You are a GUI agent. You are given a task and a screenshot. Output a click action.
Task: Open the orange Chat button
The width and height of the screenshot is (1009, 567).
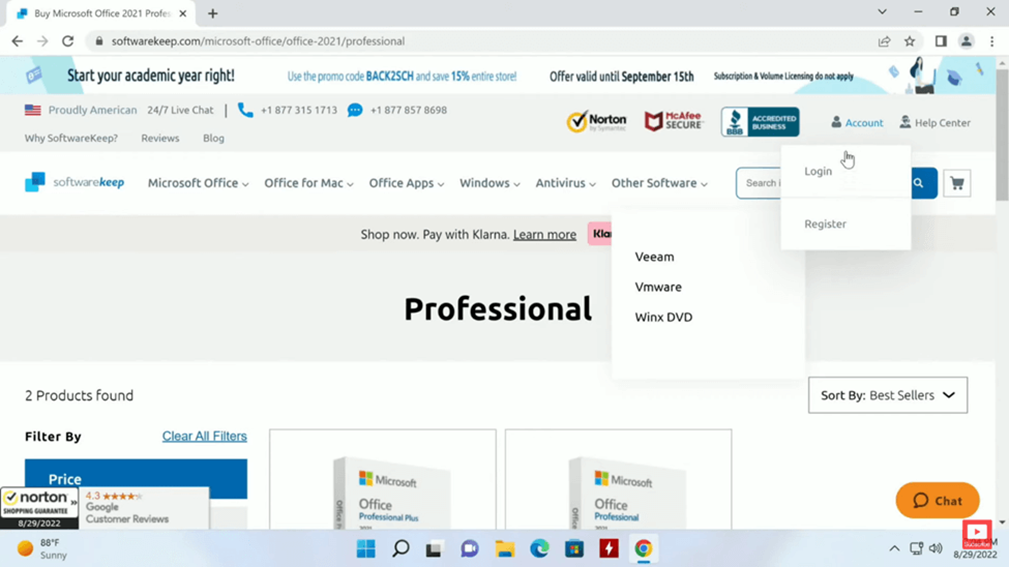pyautogui.click(x=938, y=501)
